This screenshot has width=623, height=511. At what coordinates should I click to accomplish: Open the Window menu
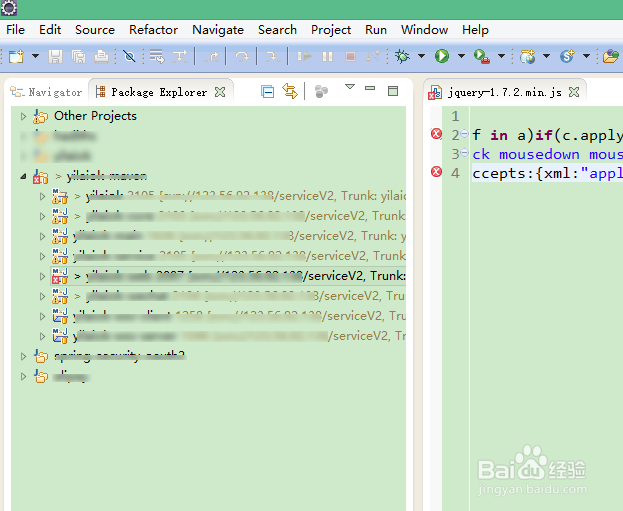[x=424, y=30]
